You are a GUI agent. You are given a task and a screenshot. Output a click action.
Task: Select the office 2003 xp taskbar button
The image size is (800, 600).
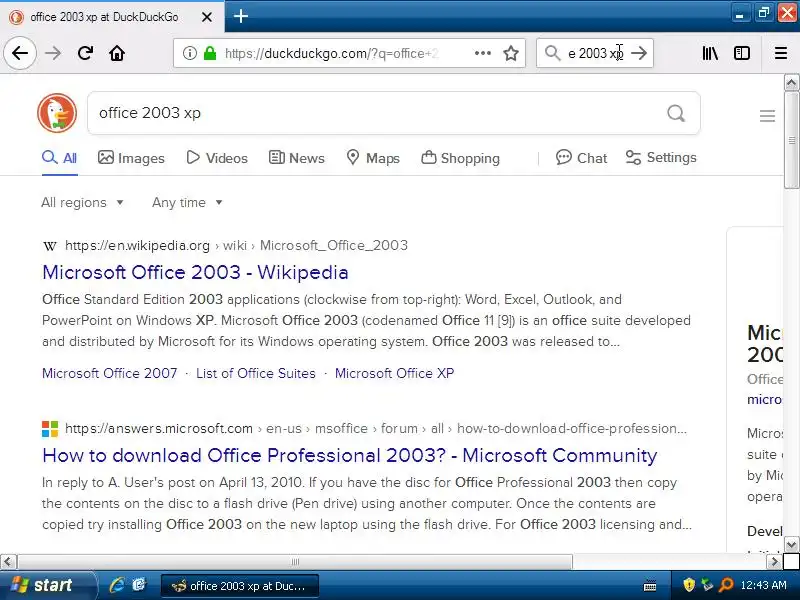[x=240, y=585]
